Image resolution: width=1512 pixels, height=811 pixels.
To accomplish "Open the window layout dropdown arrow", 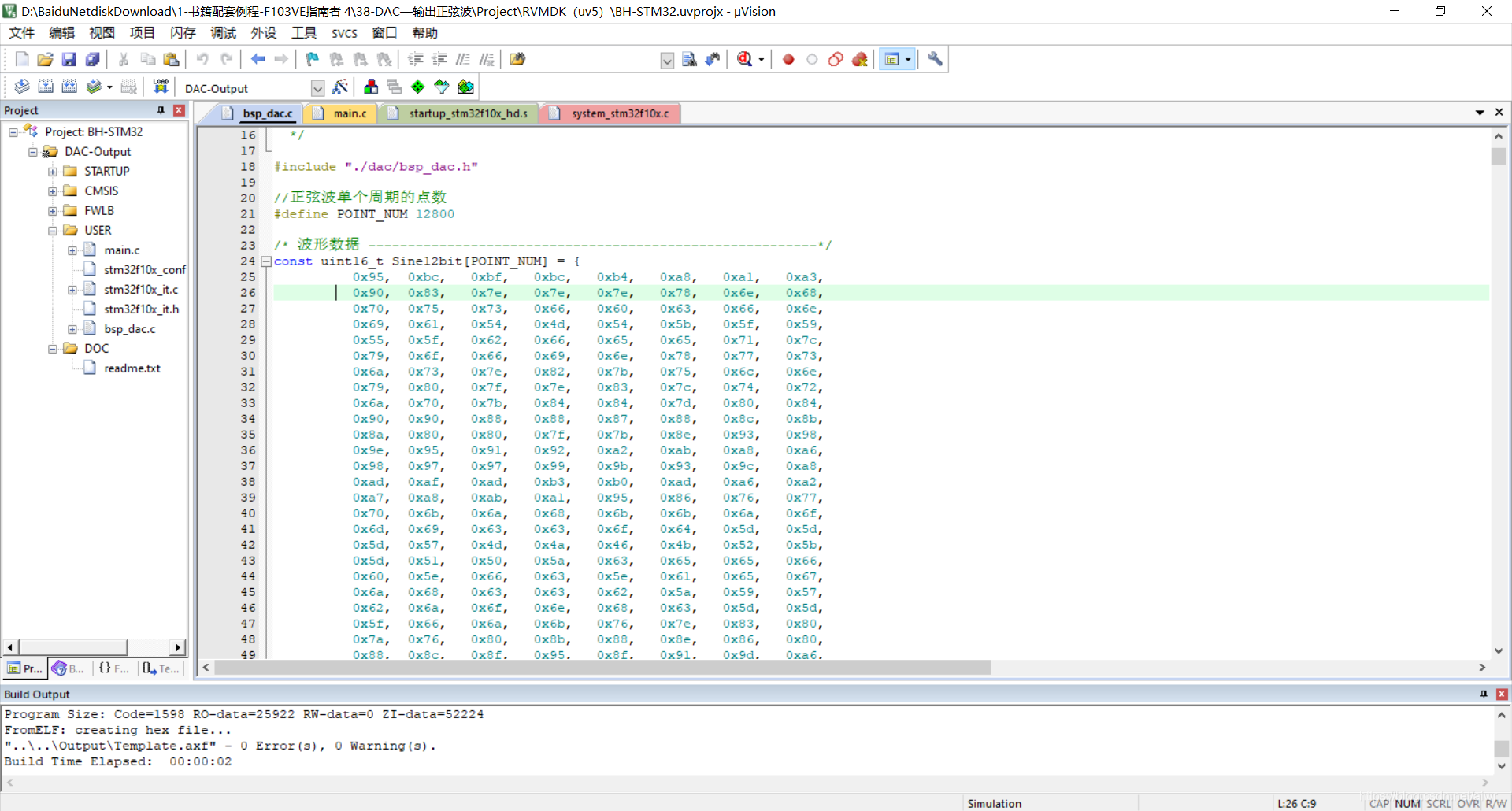I will tap(908, 60).
